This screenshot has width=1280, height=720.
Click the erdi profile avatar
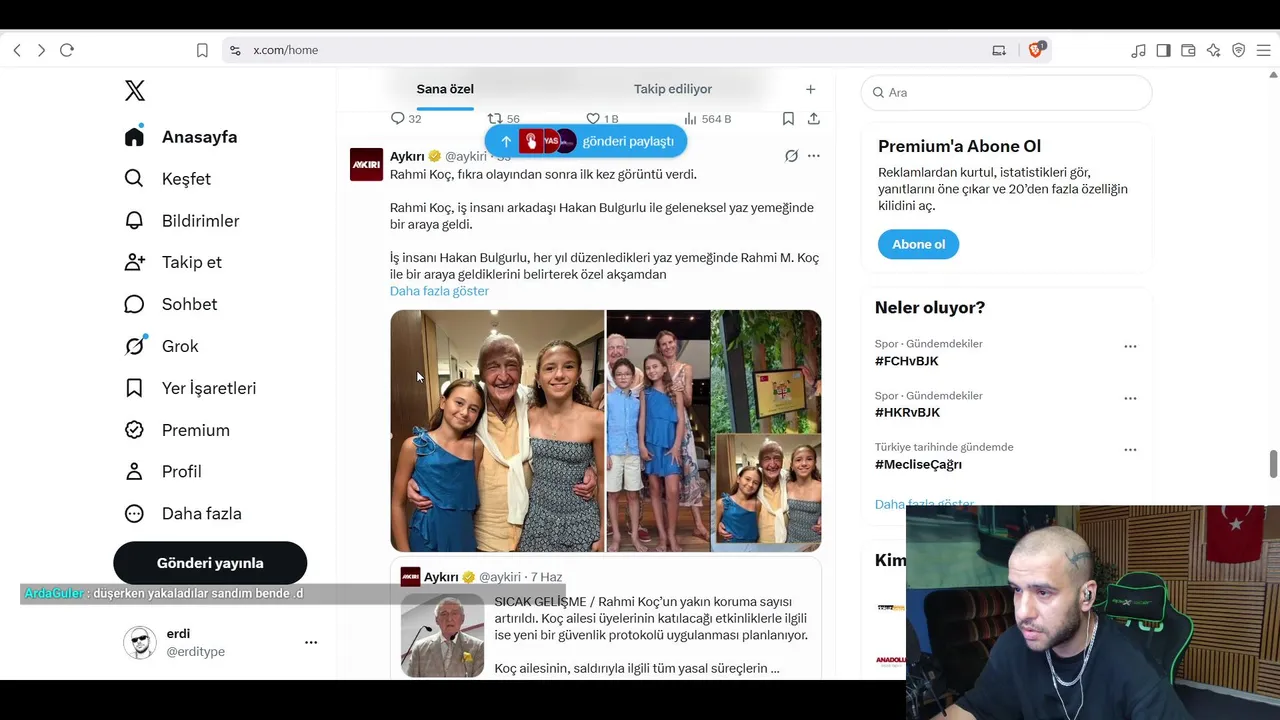tap(140, 643)
